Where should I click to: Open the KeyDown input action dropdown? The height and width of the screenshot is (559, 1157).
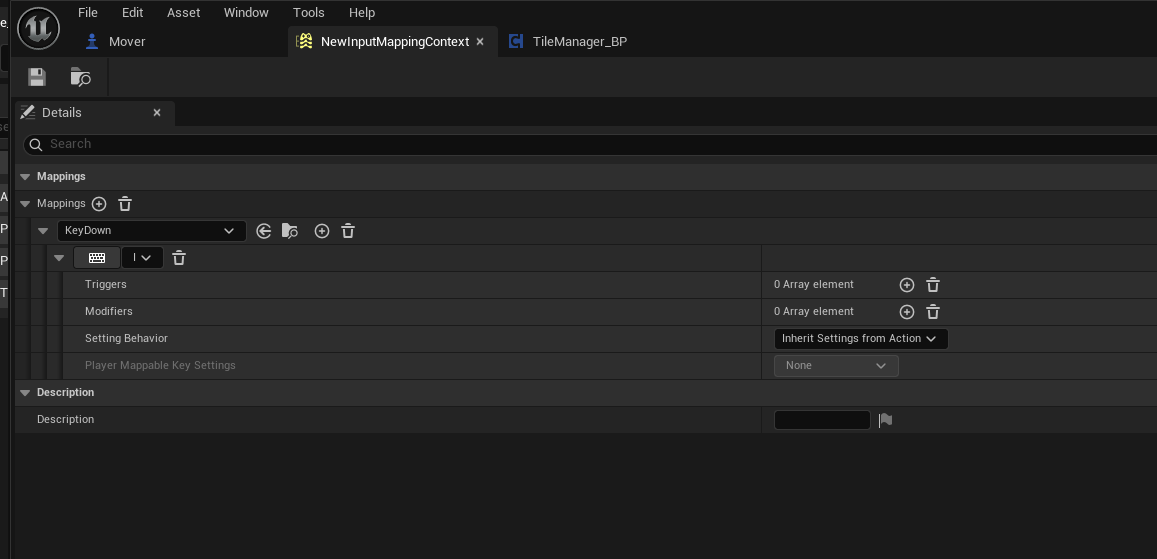coord(152,231)
